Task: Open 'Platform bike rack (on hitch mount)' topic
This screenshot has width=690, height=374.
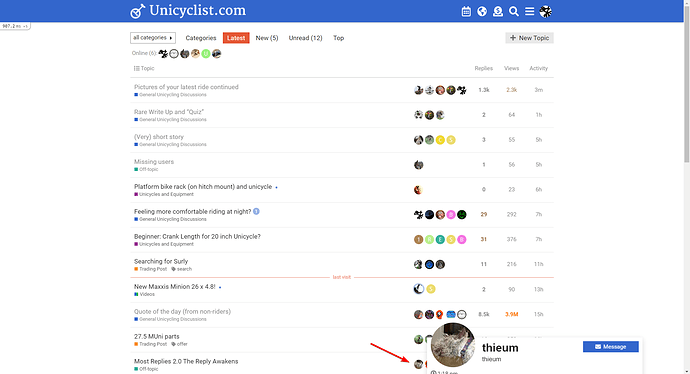Action: (x=203, y=187)
